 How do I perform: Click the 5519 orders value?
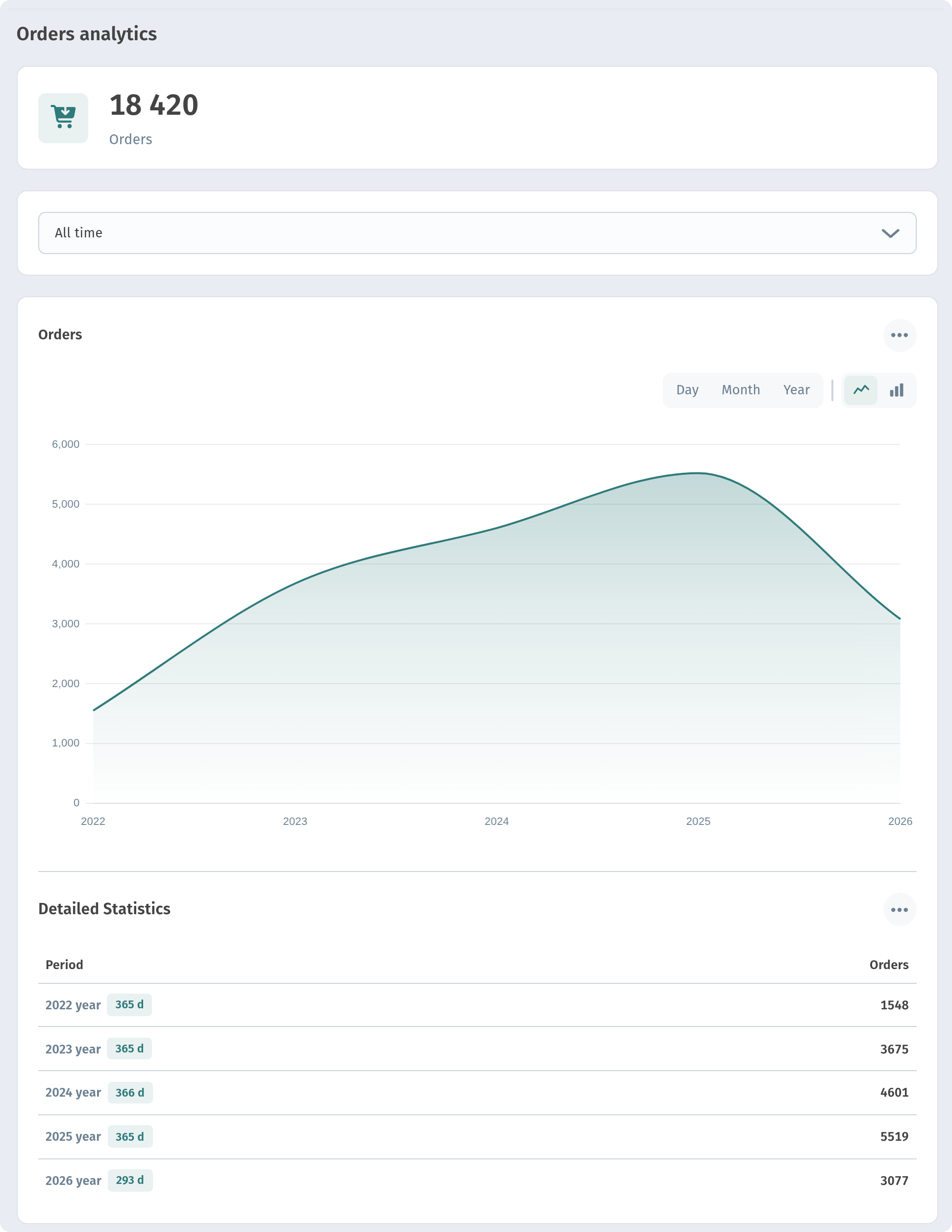pos(894,1136)
